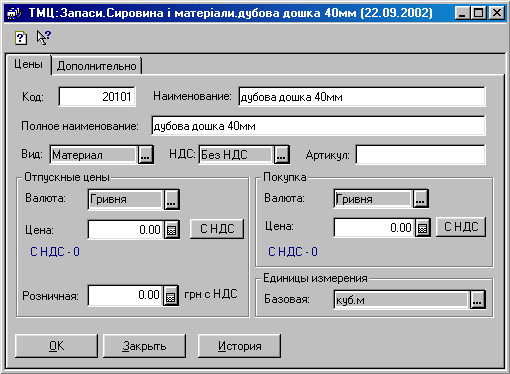Open calculator for Отпускные цены Цена field
510x374 pixels.
pyautogui.click(x=172, y=230)
